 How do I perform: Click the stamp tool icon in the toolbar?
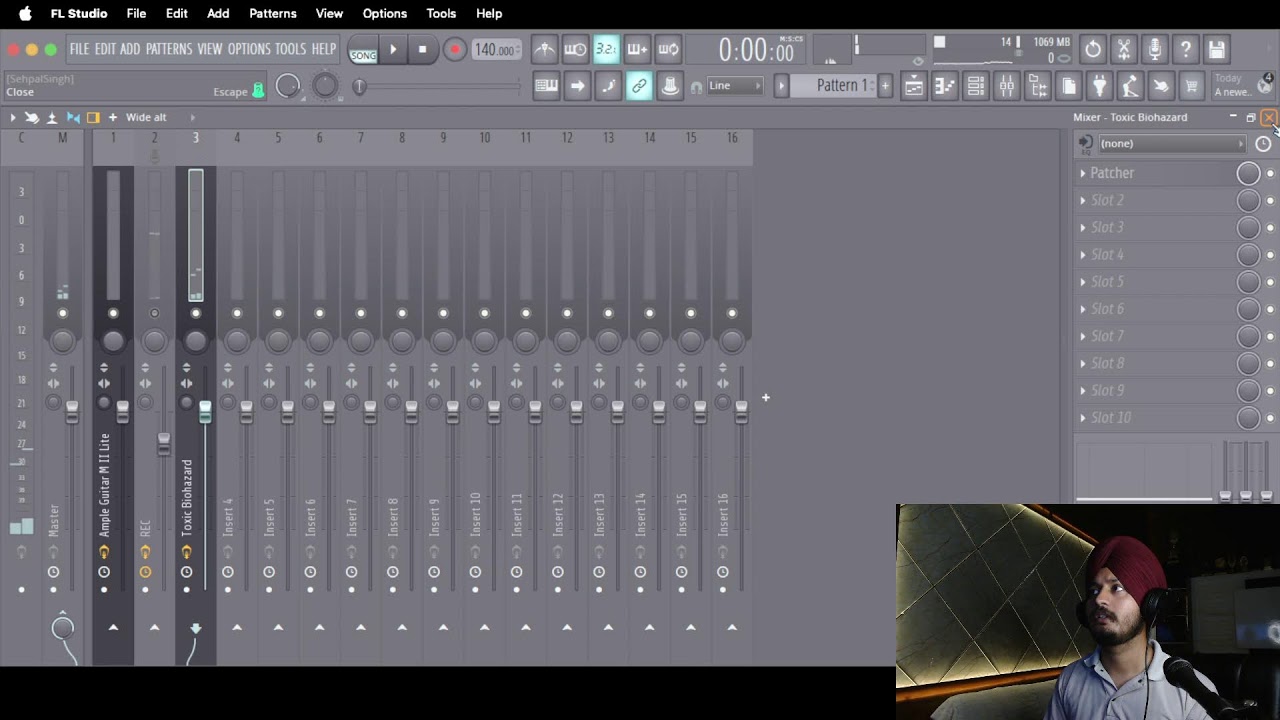(x=670, y=86)
